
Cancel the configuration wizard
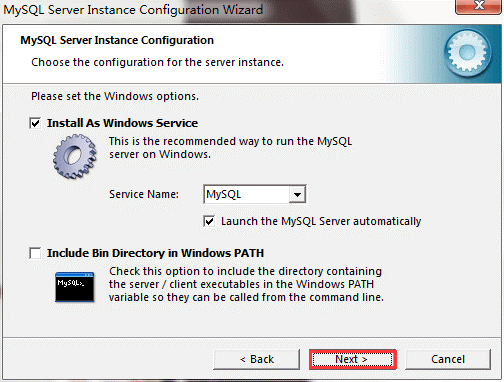(x=448, y=359)
